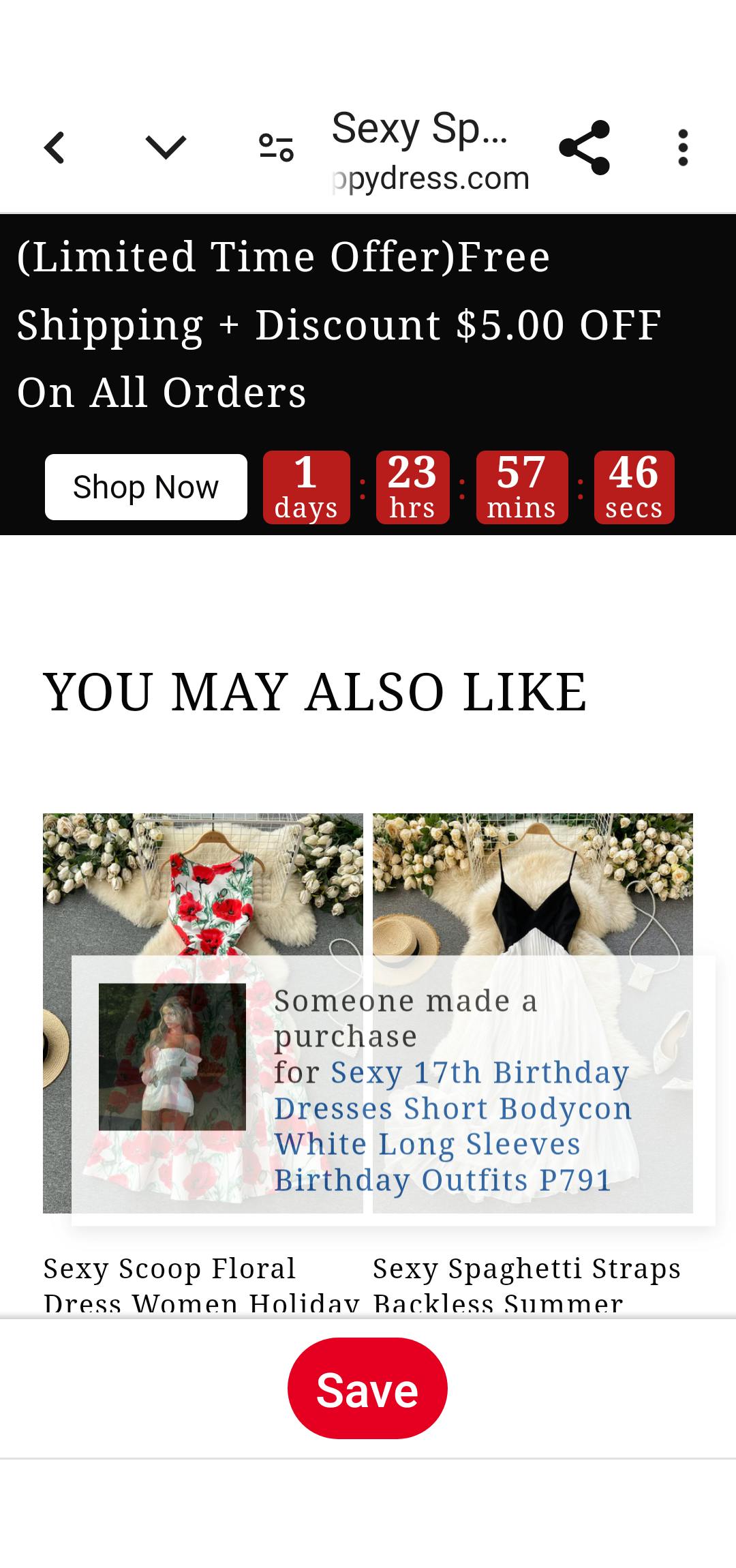The width and height of the screenshot is (736, 1568).
Task: Tap the share icon
Action: point(584,147)
